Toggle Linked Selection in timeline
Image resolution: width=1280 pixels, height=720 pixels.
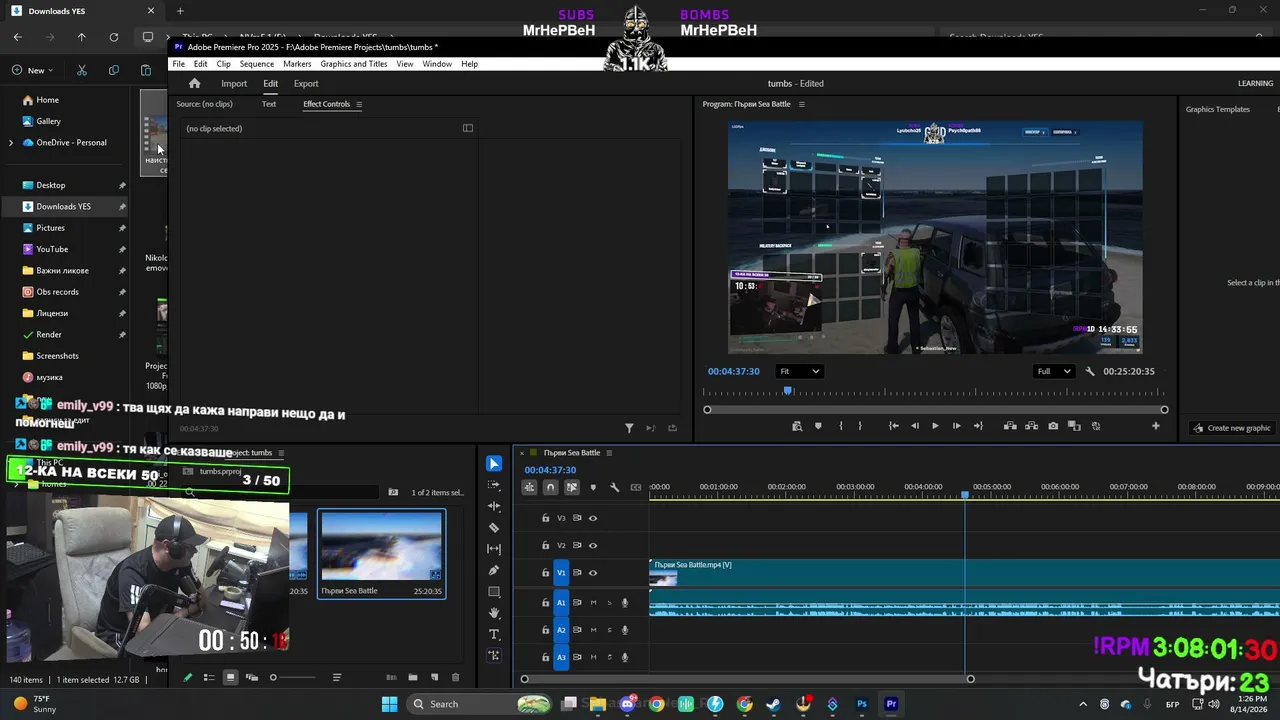[572, 487]
